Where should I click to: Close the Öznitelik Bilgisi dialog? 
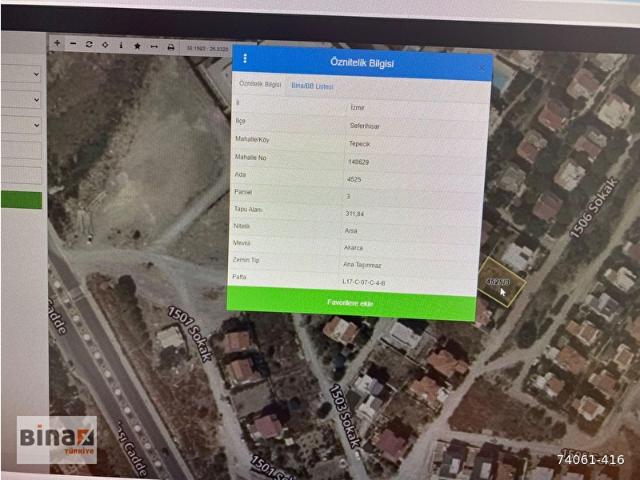pyautogui.click(x=482, y=68)
